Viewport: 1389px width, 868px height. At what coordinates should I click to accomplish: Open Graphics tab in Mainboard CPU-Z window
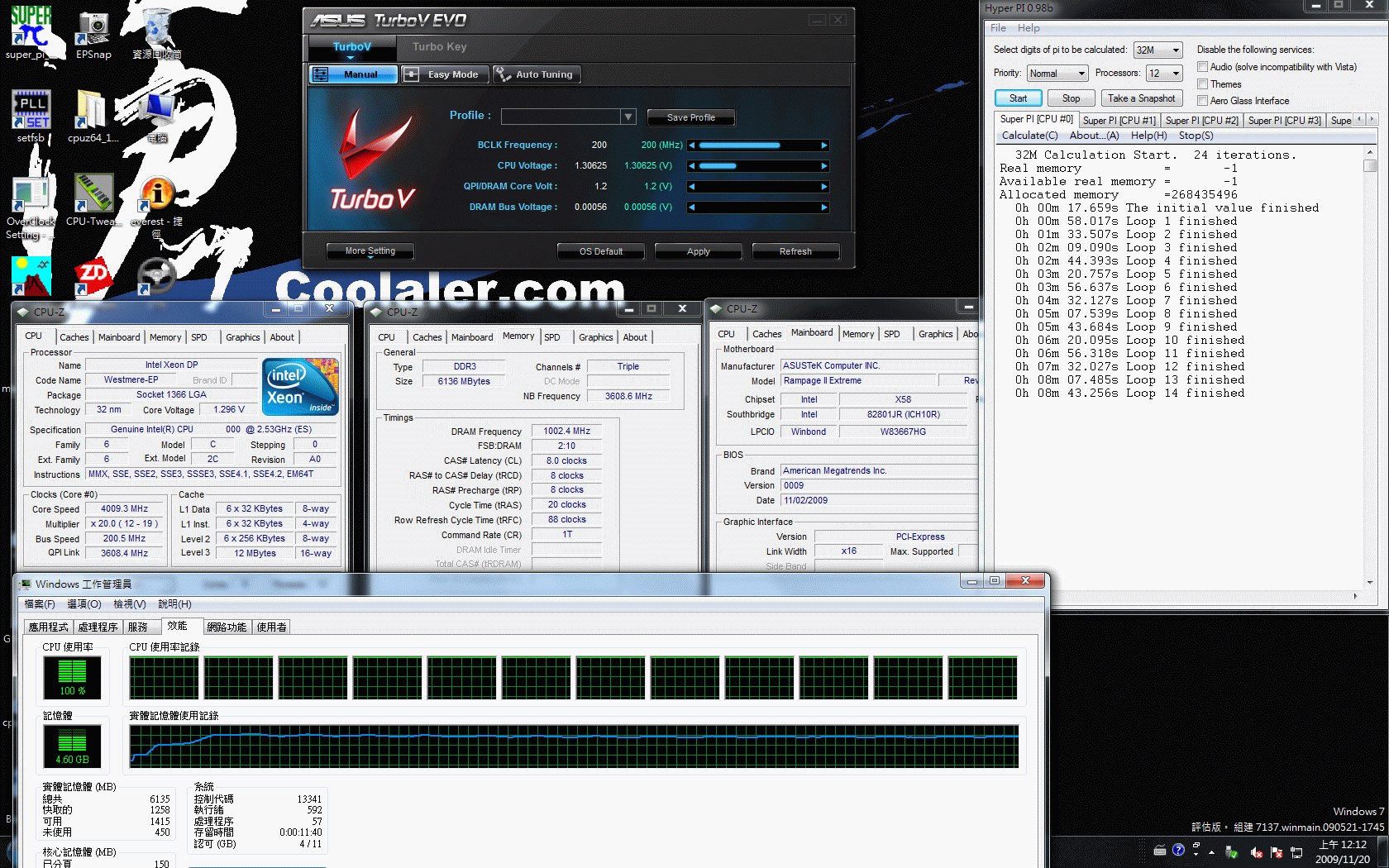tap(935, 334)
